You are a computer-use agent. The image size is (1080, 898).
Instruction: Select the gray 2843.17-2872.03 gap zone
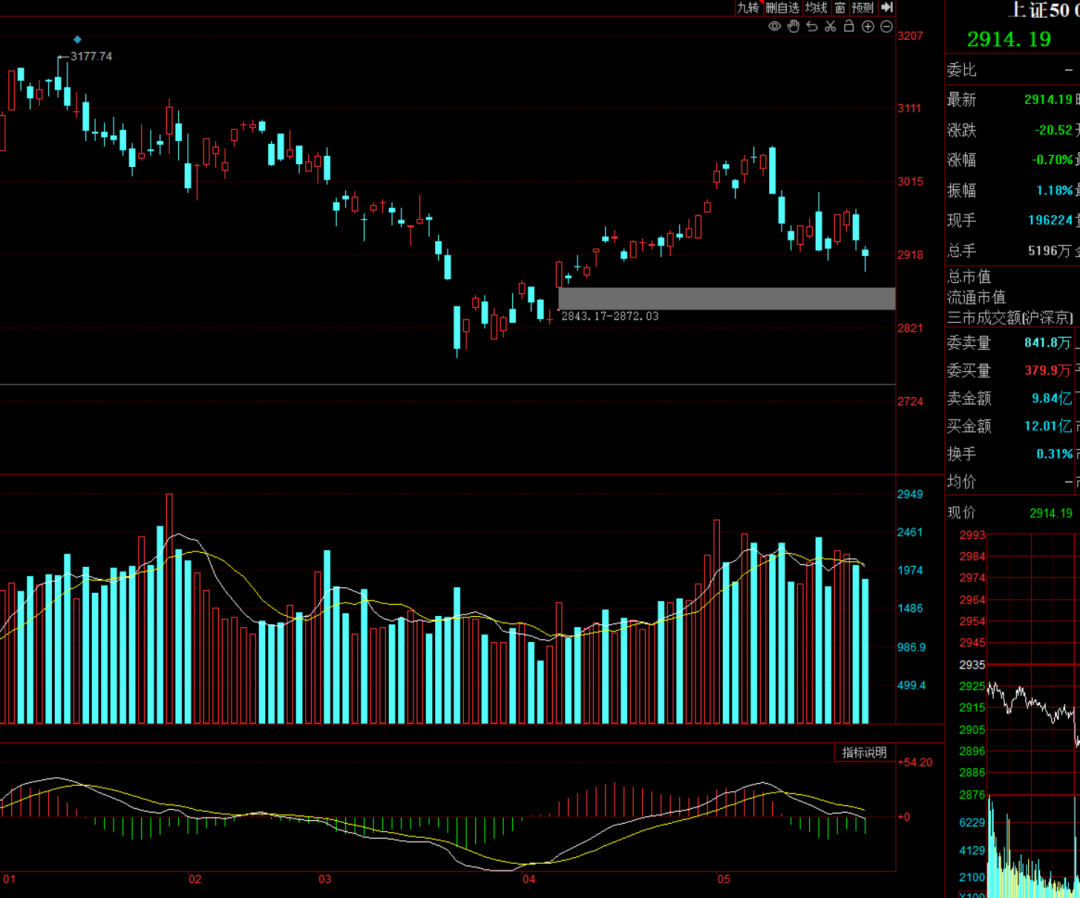(x=727, y=298)
